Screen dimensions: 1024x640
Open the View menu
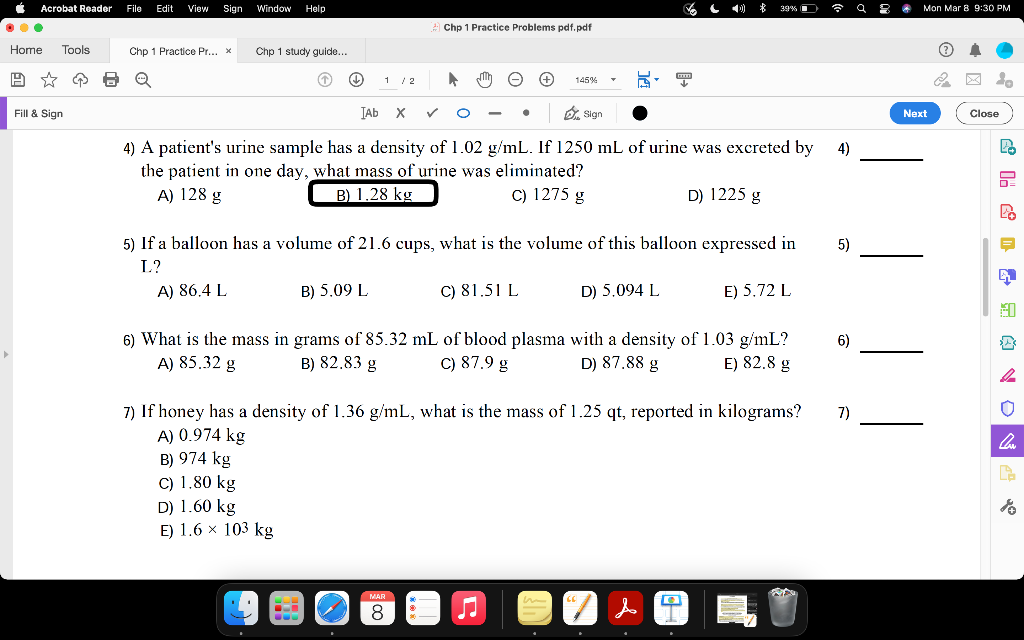pos(198,8)
